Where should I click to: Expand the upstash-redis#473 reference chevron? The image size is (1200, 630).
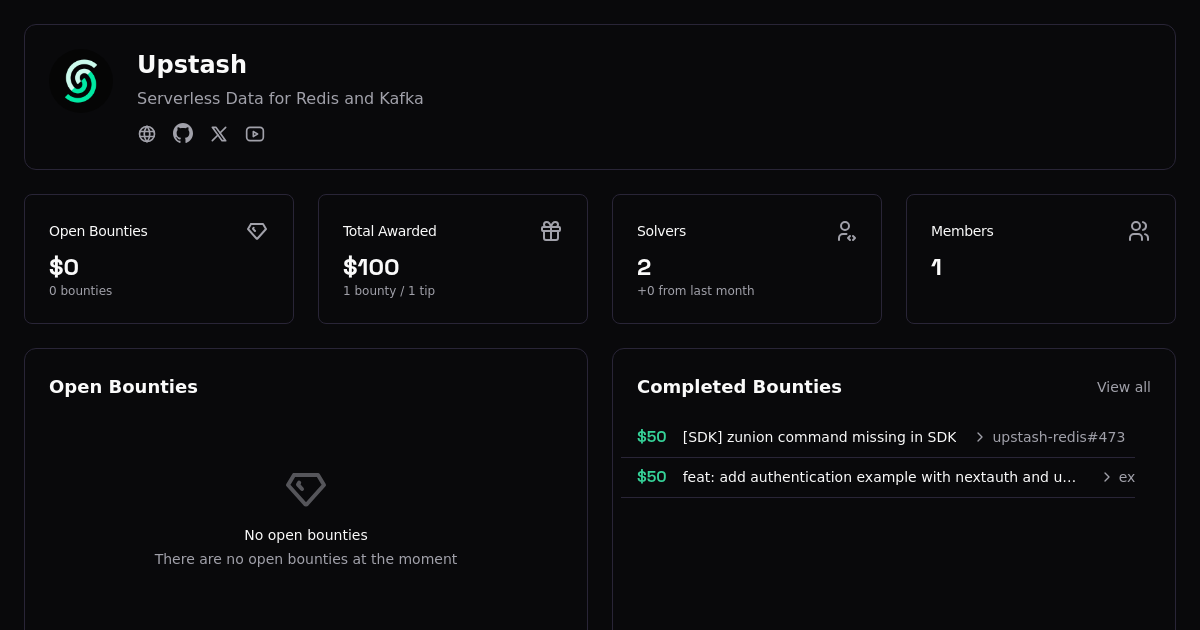977,437
